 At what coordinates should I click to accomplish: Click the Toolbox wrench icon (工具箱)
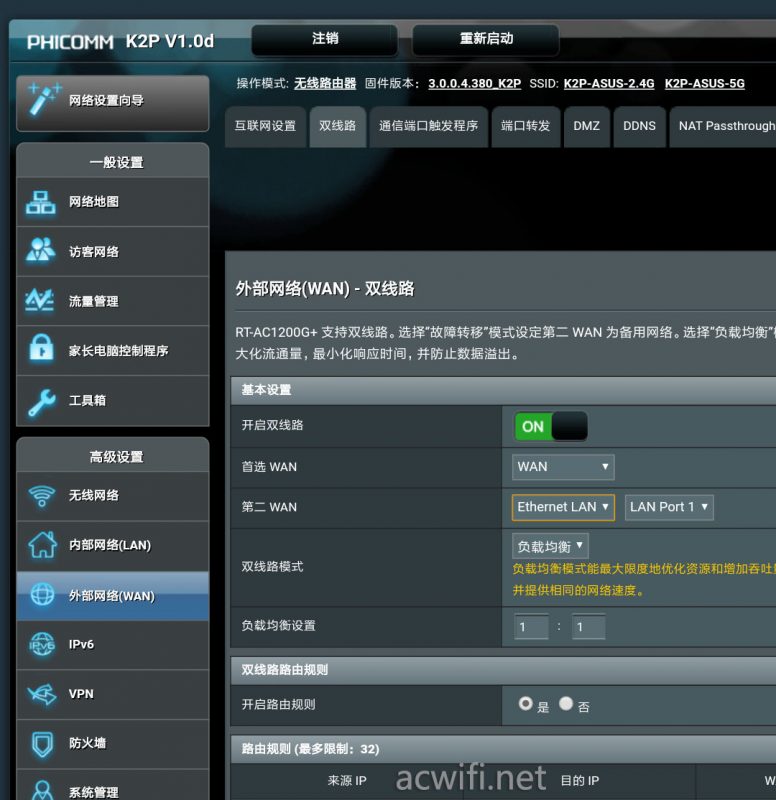(x=42, y=402)
